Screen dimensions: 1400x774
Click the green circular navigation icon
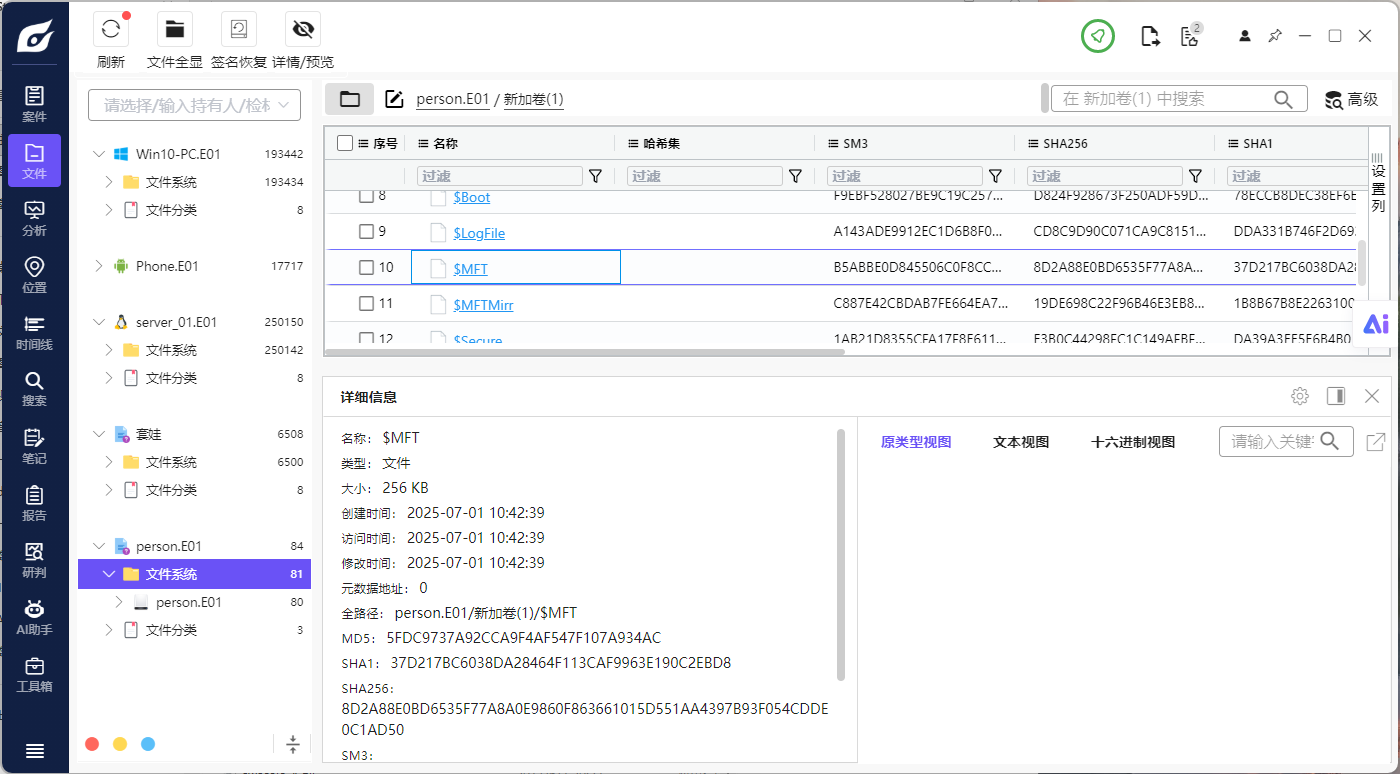(x=1098, y=36)
